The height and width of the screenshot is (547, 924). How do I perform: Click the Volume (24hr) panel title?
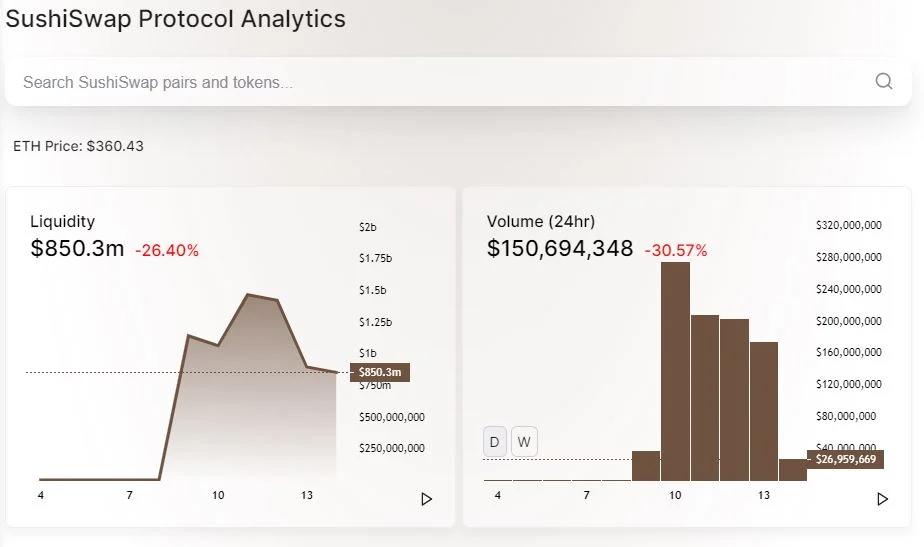[x=541, y=222]
